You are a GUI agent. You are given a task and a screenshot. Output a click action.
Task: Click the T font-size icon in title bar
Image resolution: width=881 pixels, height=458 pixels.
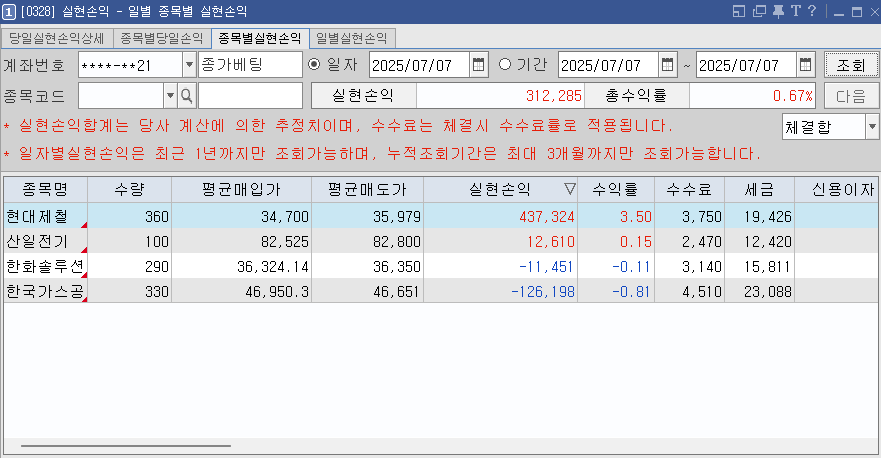pyautogui.click(x=794, y=11)
